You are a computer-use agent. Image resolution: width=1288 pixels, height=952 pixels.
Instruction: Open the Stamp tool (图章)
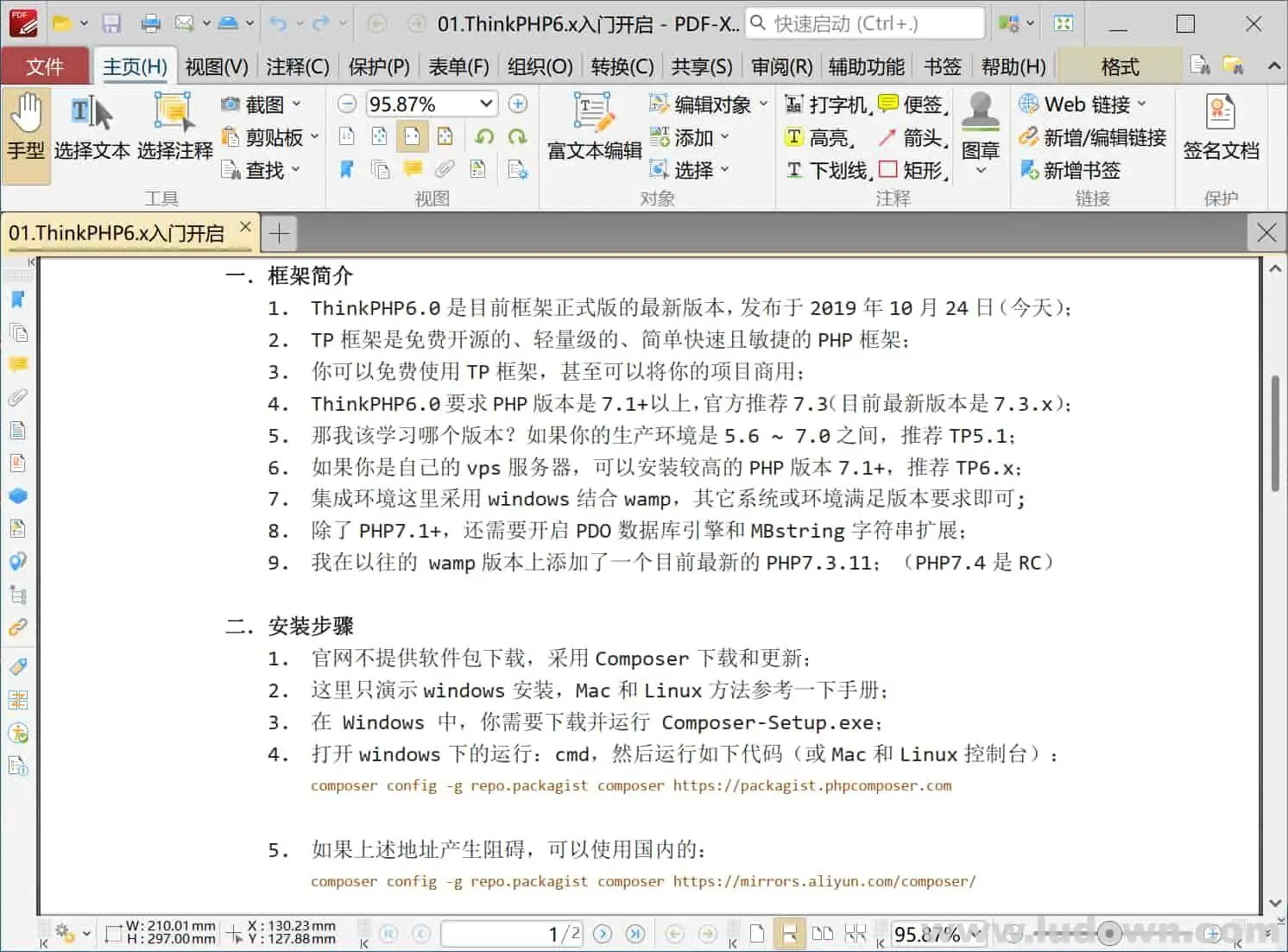[x=981, y=129]
